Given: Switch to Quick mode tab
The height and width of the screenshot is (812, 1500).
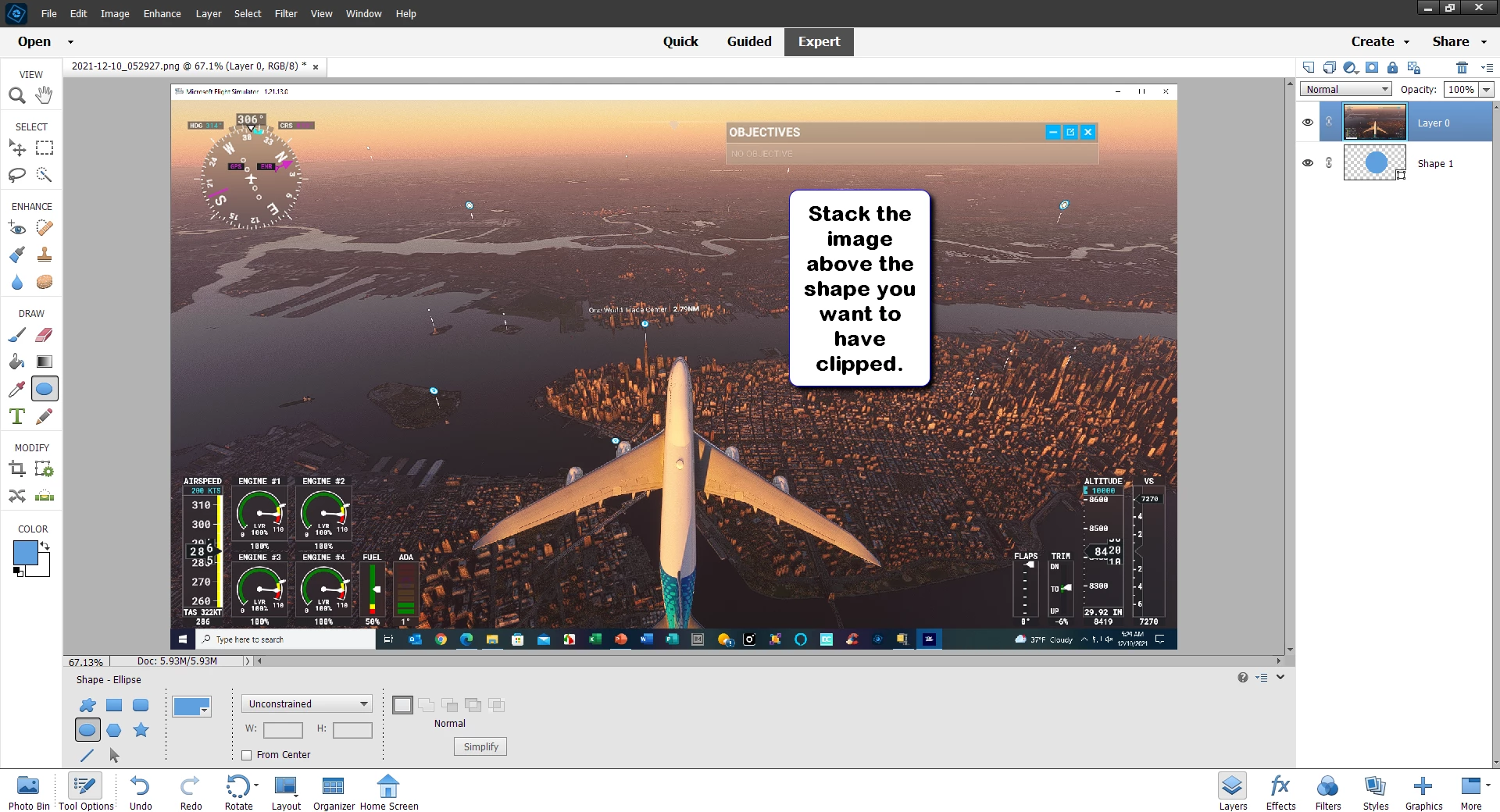Looking at the screenshot, I should pos(680,41).
